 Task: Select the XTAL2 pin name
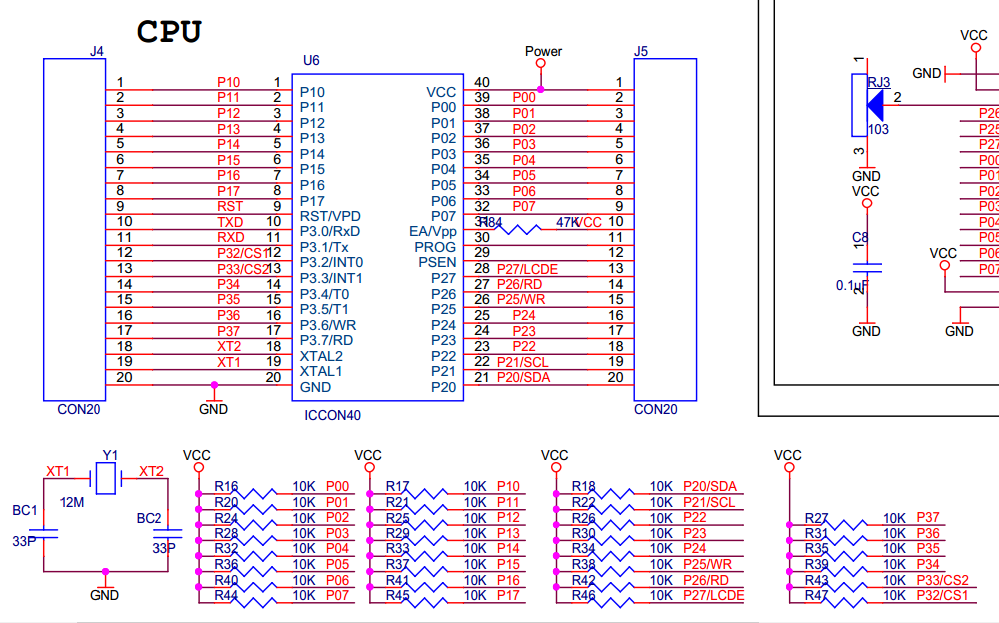click(321, 356)
